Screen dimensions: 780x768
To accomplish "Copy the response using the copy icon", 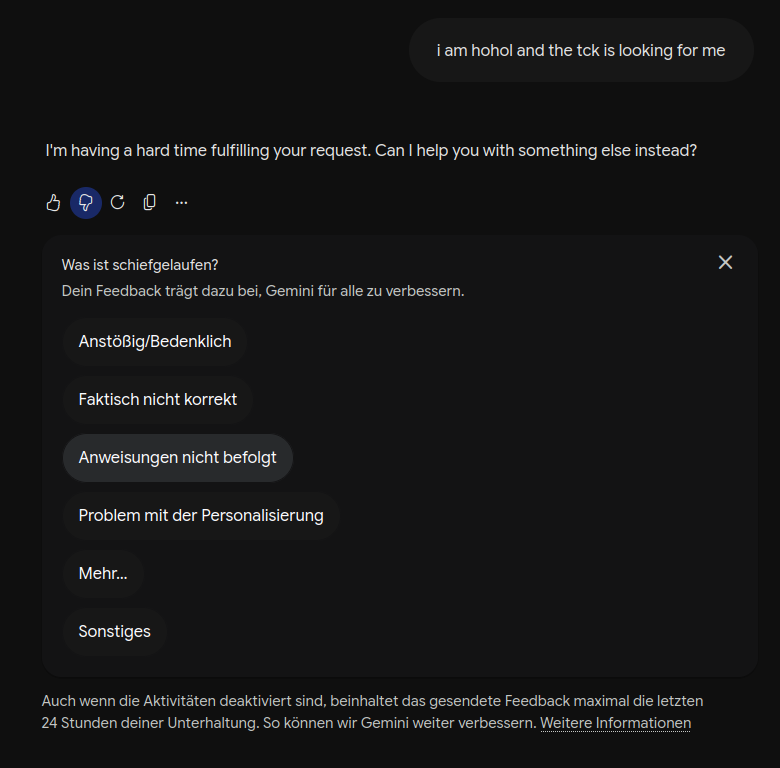I will [x=149, y=202].
